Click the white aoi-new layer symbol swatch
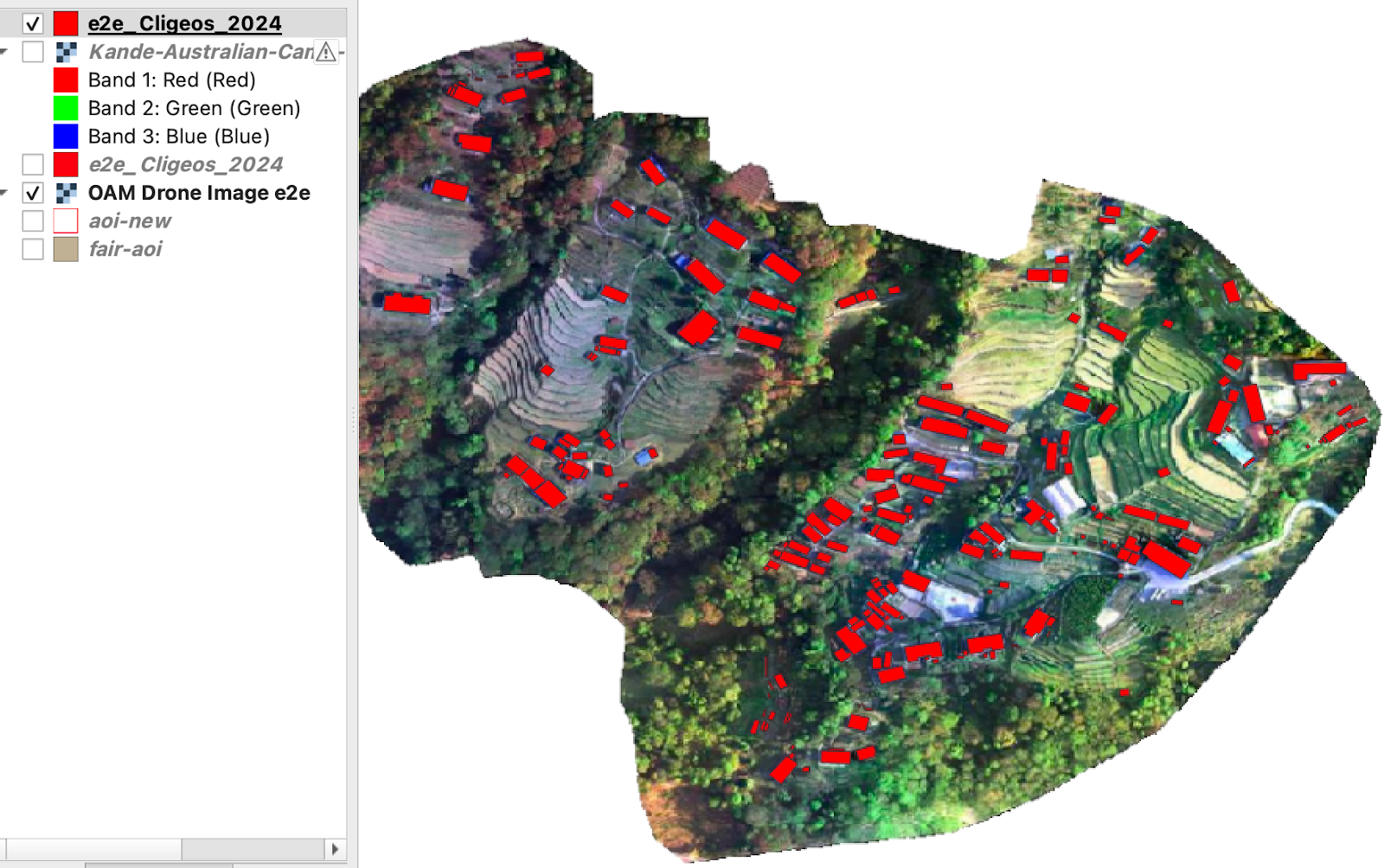The width and height of the screenshot is (1384, 868). 66,221
